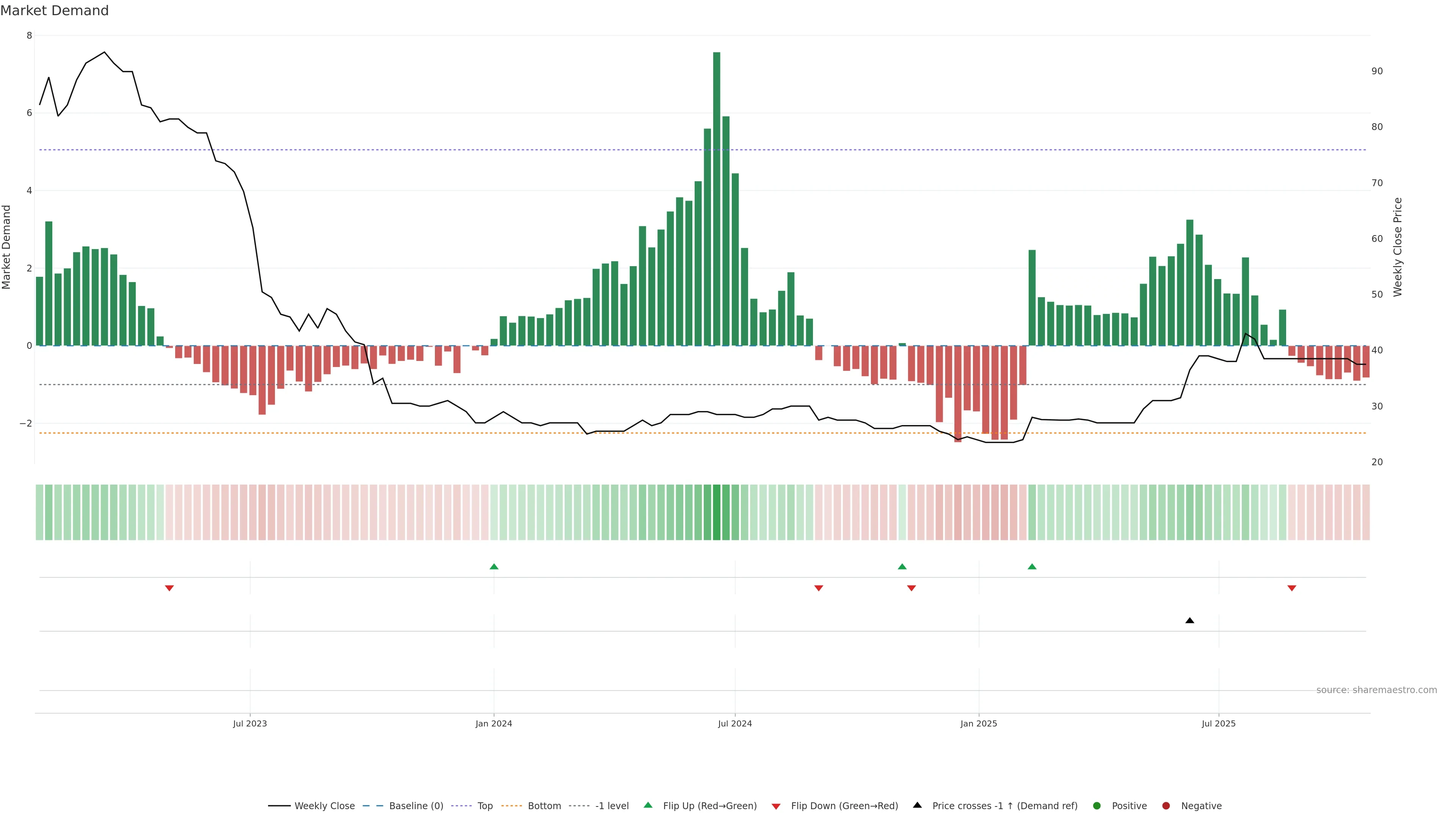Click the green Flip Up marker near Jan 2024
Screen dimensions: 1456x819
click(x=493, y=566)
